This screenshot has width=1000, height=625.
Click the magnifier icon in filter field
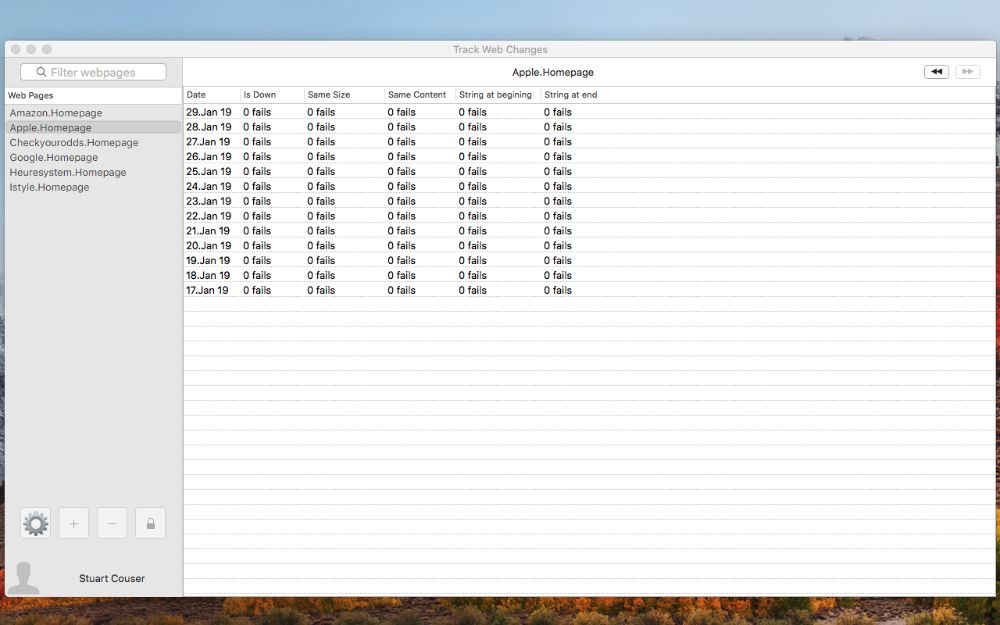[41, 72]
